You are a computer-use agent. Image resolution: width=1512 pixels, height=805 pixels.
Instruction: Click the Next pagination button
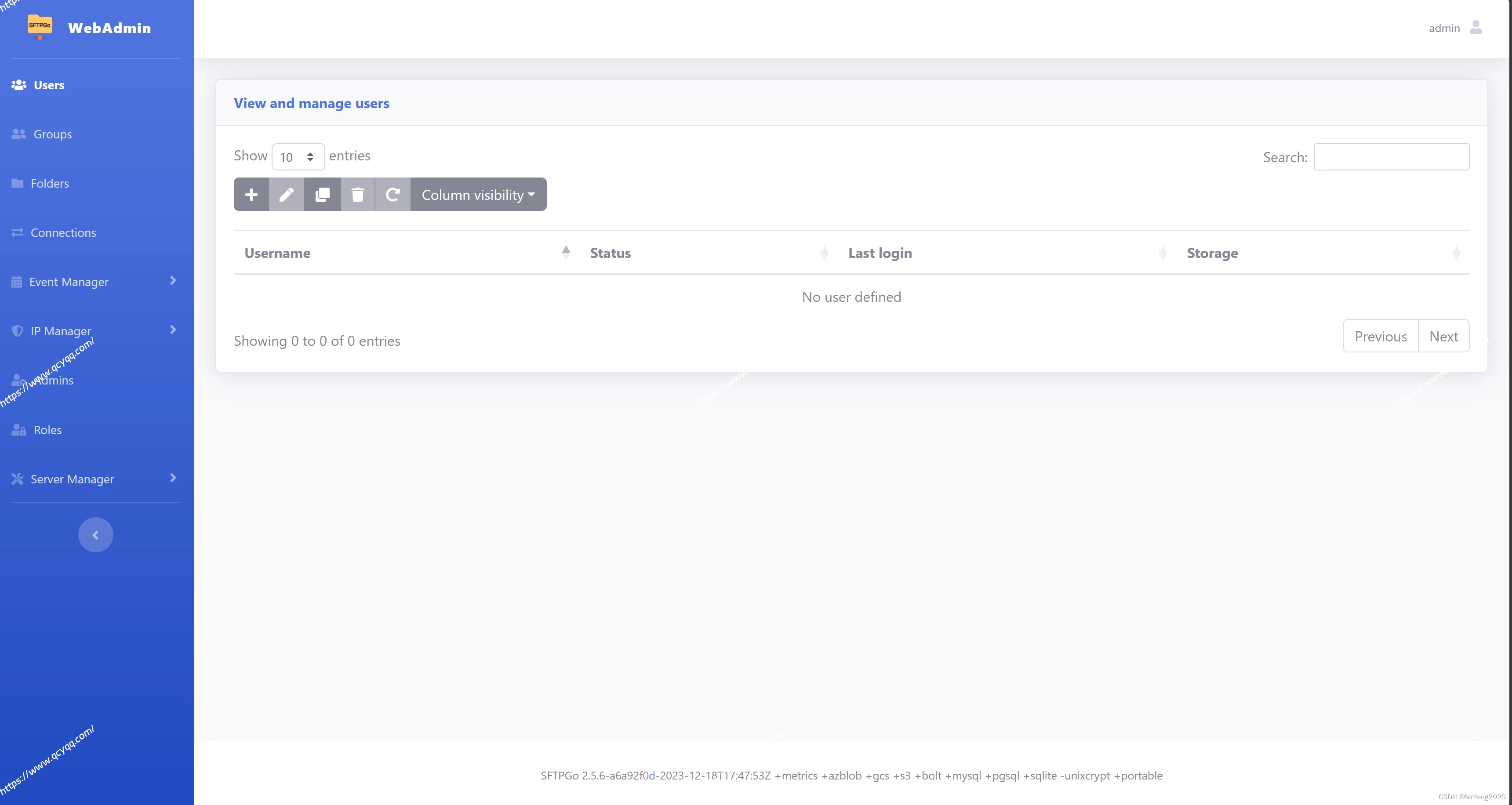1443,336
